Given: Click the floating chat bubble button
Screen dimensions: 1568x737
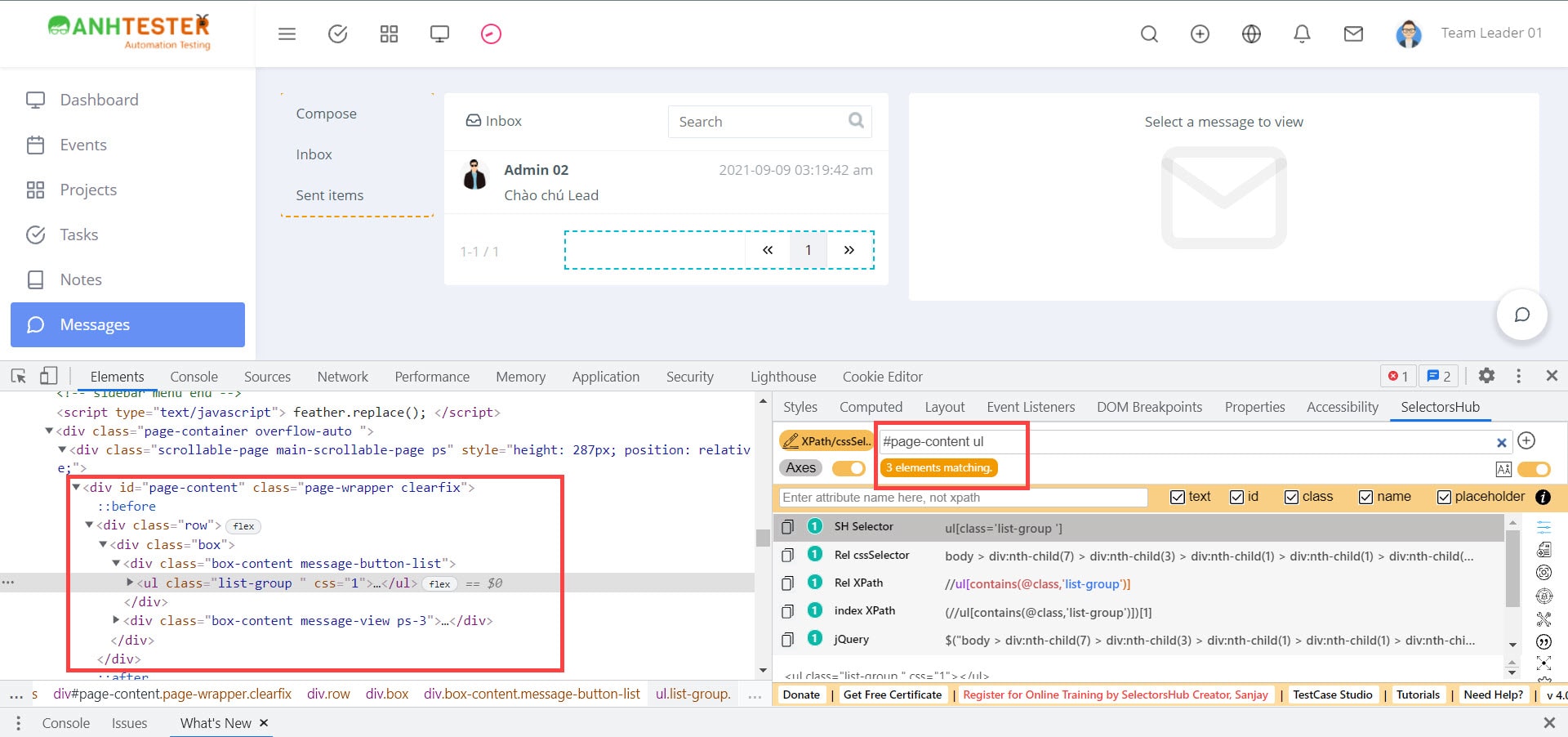Looking at the screenshot, I should pyautogui.click(x=1522, y=315).
